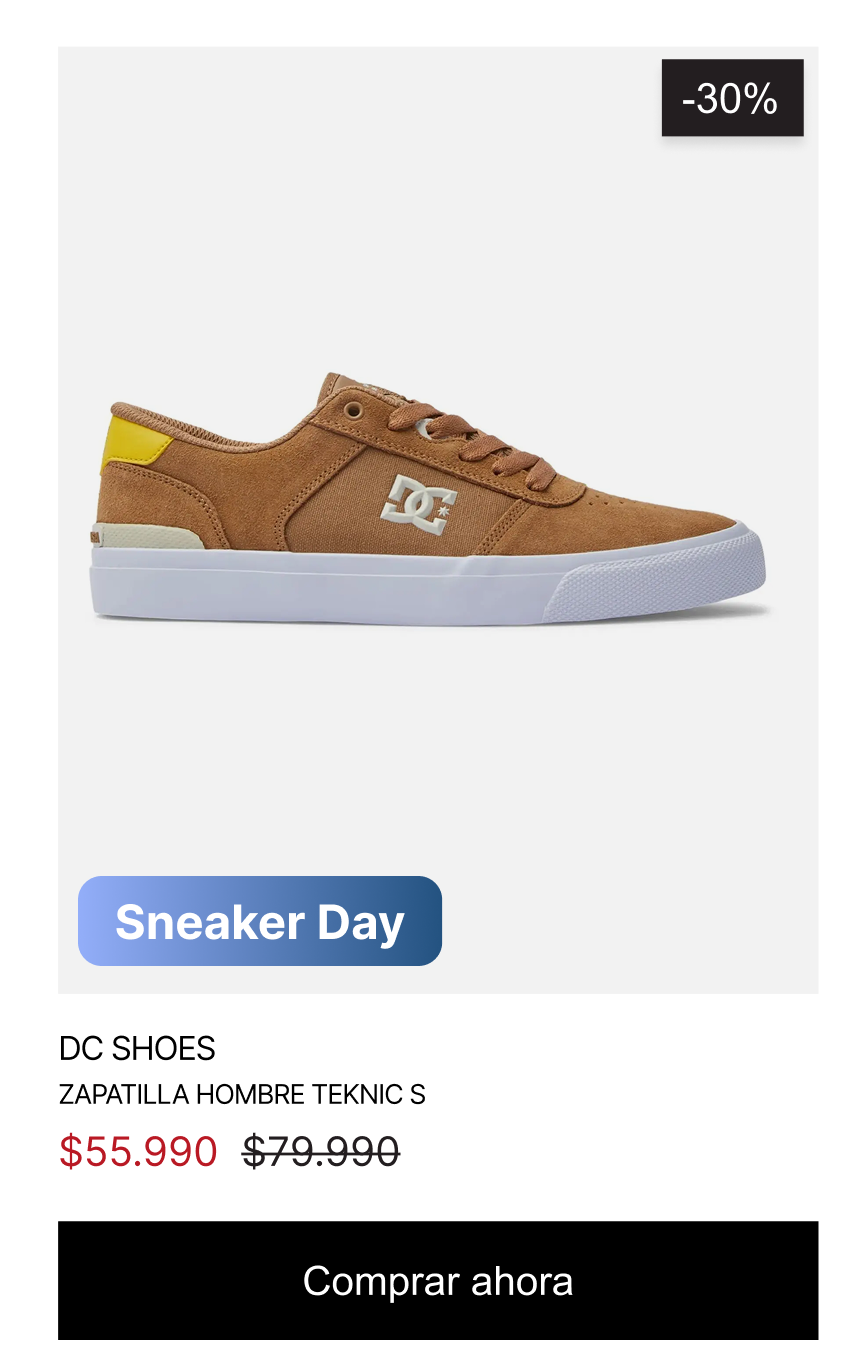This screenshot has height=1365, width=844.
Task: Click the crossed-out price $79.990
Action: (x=320, y=1152)
